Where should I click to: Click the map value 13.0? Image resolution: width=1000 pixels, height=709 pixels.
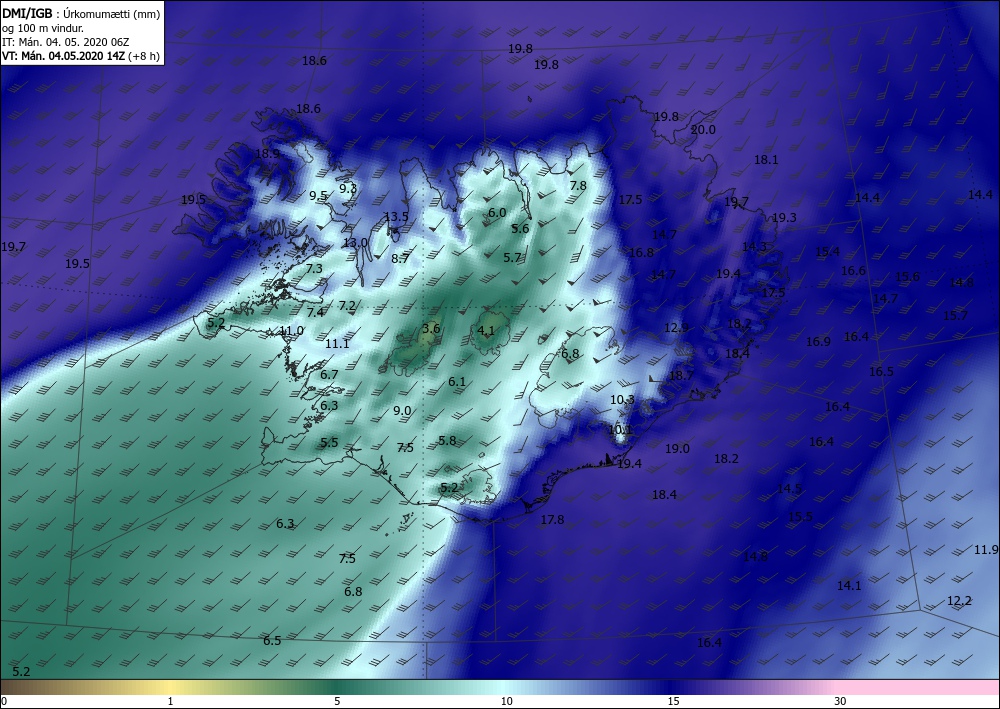tap(355, 242)
